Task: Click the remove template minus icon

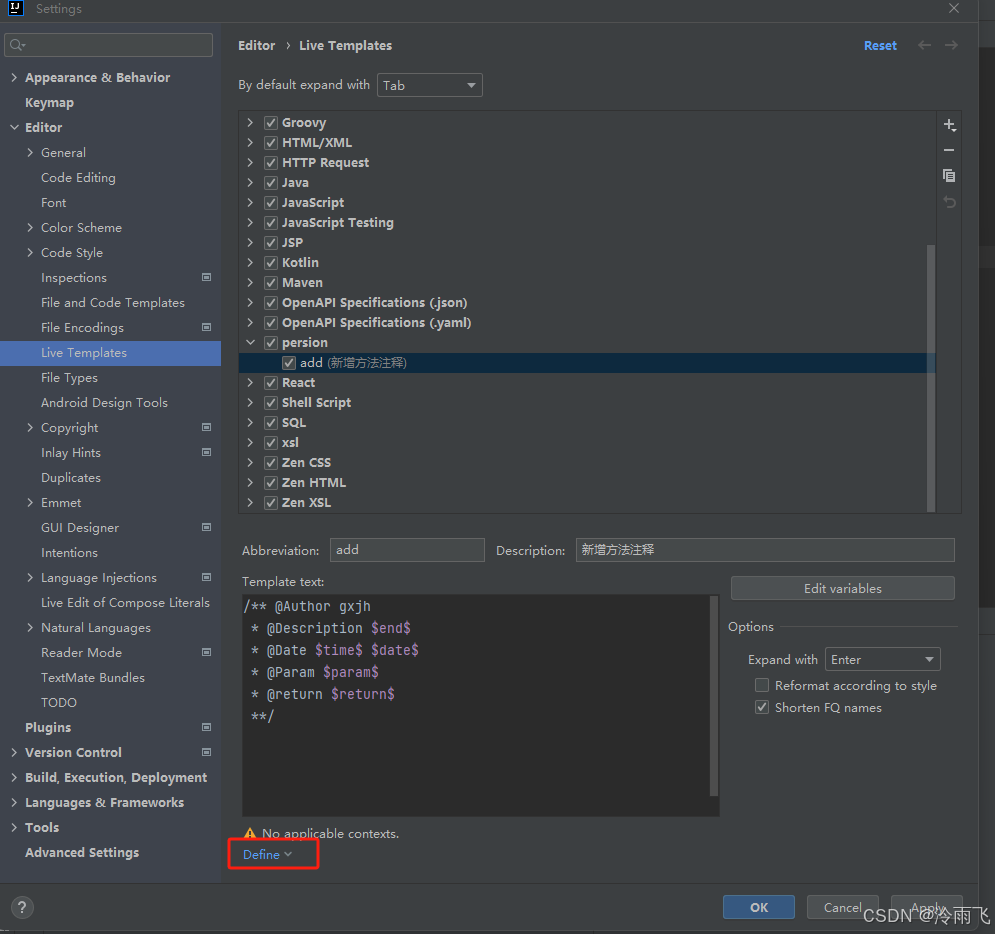Action: 949,150
